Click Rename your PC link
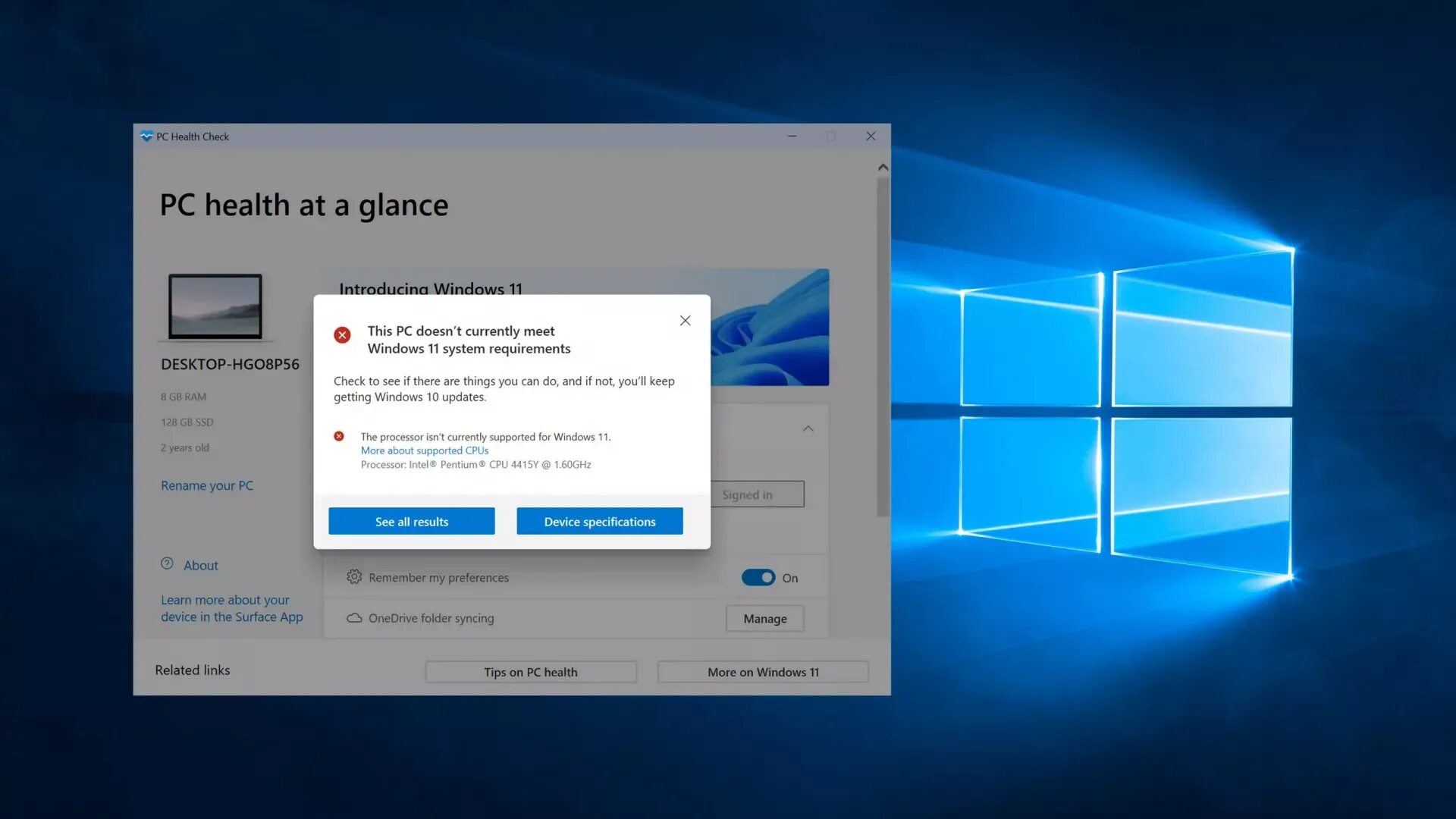The width and height of the screenshot is (1456, 819). point(207,485)
